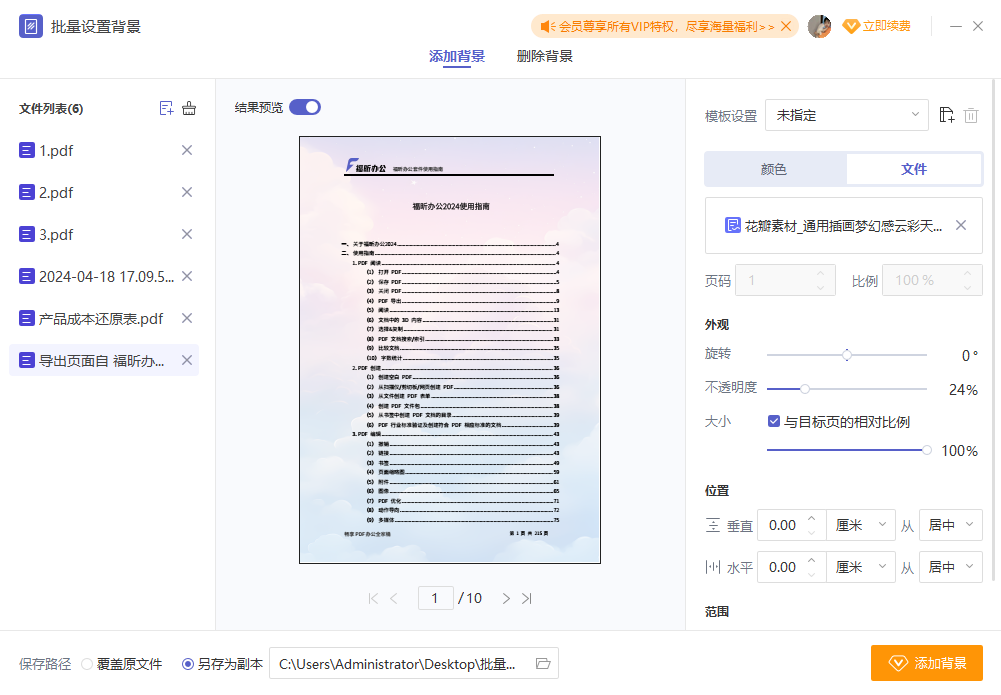1001x695 pixels.
Task: Open the 水平 unit 厘米 dropdown
Action: point(861,567)
